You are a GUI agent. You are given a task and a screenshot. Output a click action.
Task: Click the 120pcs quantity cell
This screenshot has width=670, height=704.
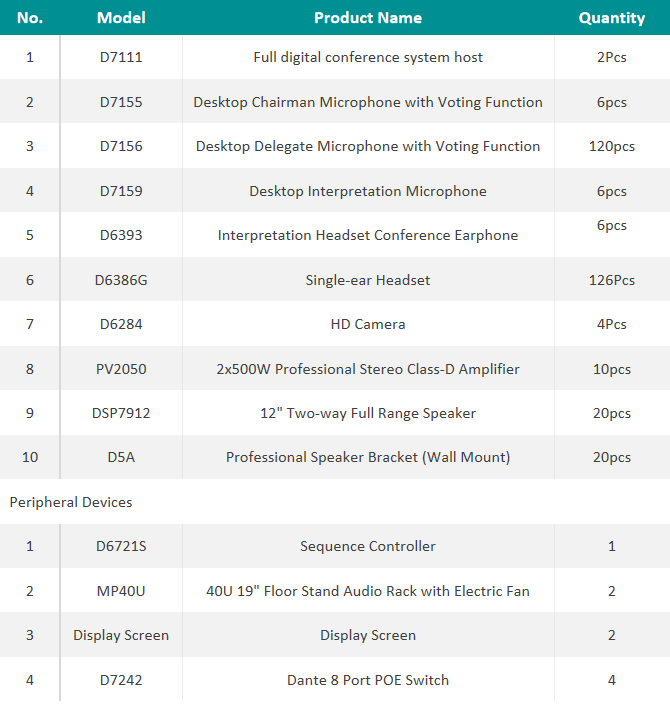tap(612, 146)
